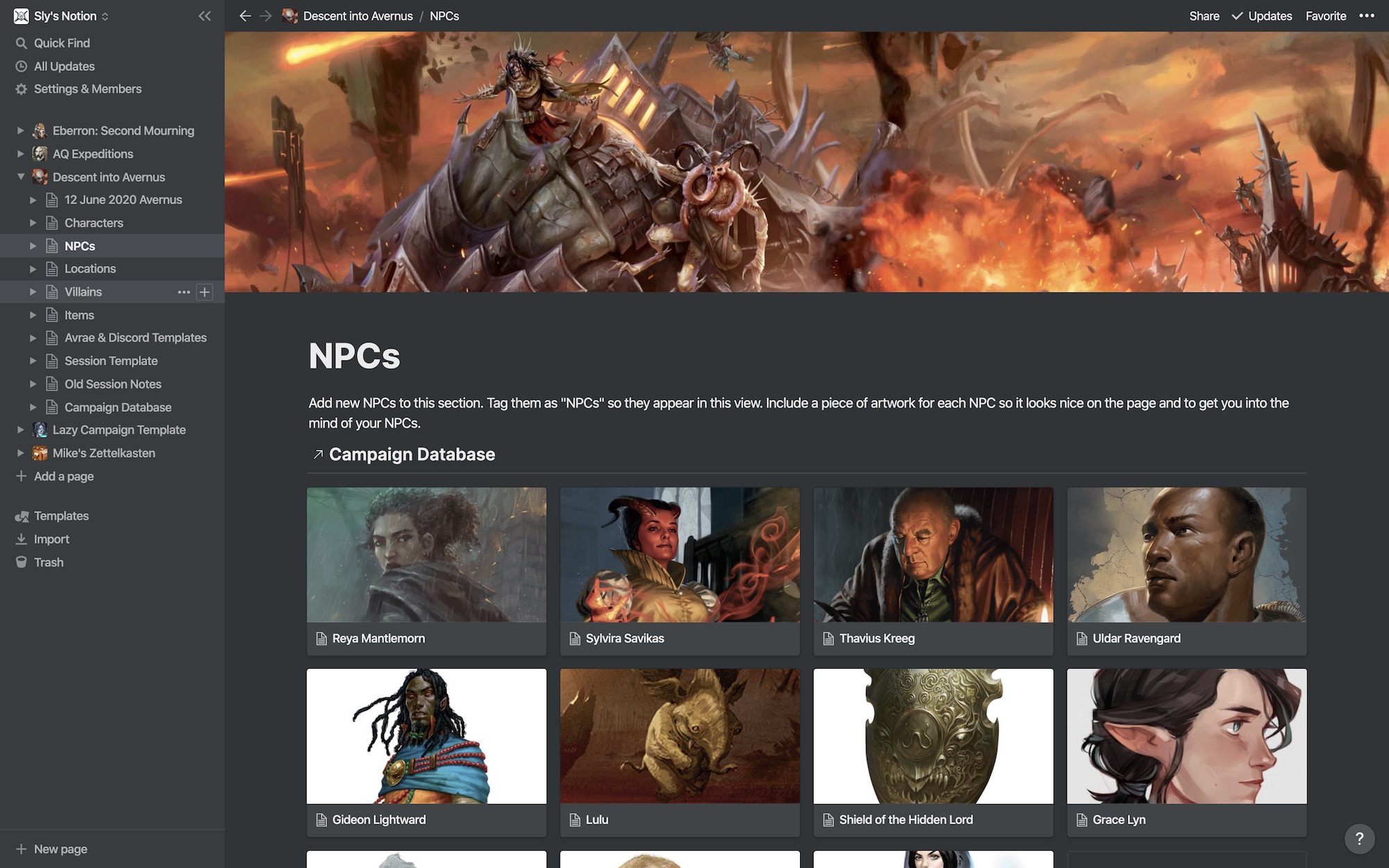Click the Trash icon in sidebar

pos(20,562)
